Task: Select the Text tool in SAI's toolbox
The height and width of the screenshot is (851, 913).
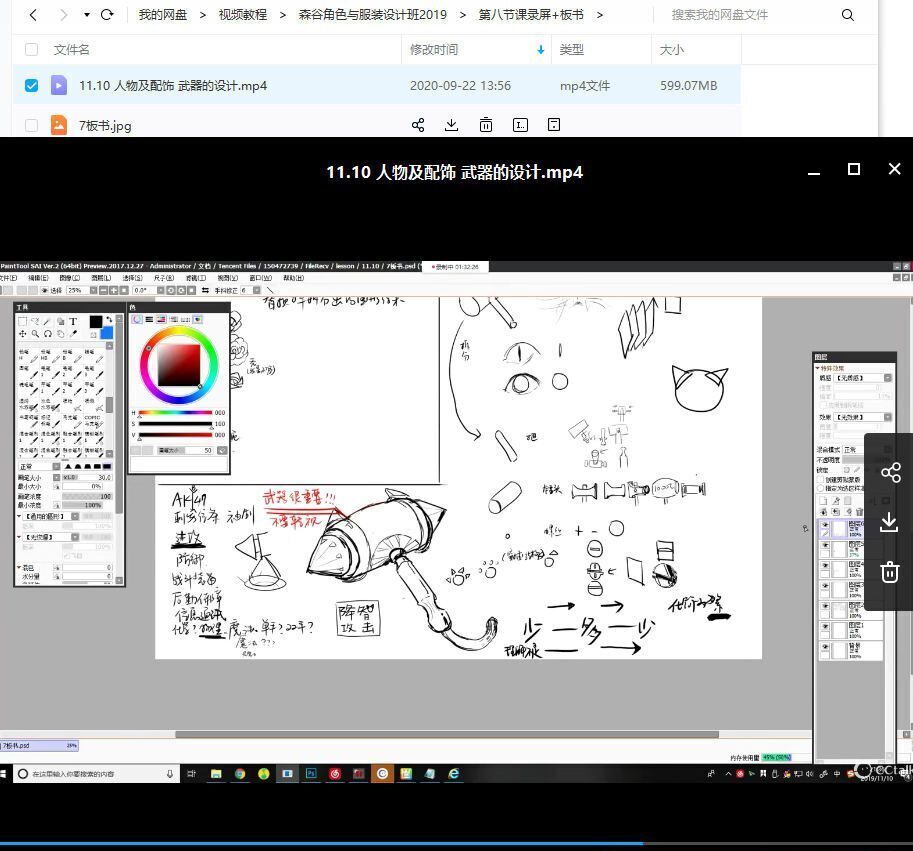Action: pos(73,322)
